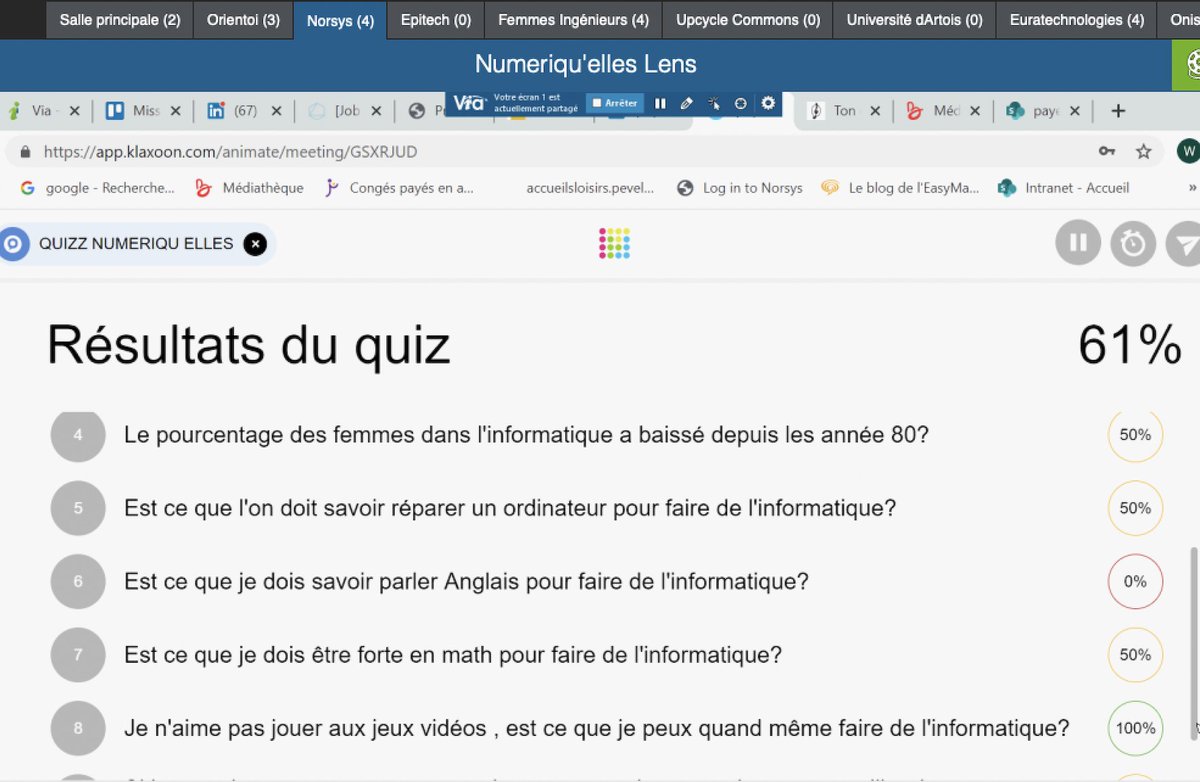This screenshot has height=782, width=1200.
Task: Select quiz question 6 number circle
Action: (78, 581)
